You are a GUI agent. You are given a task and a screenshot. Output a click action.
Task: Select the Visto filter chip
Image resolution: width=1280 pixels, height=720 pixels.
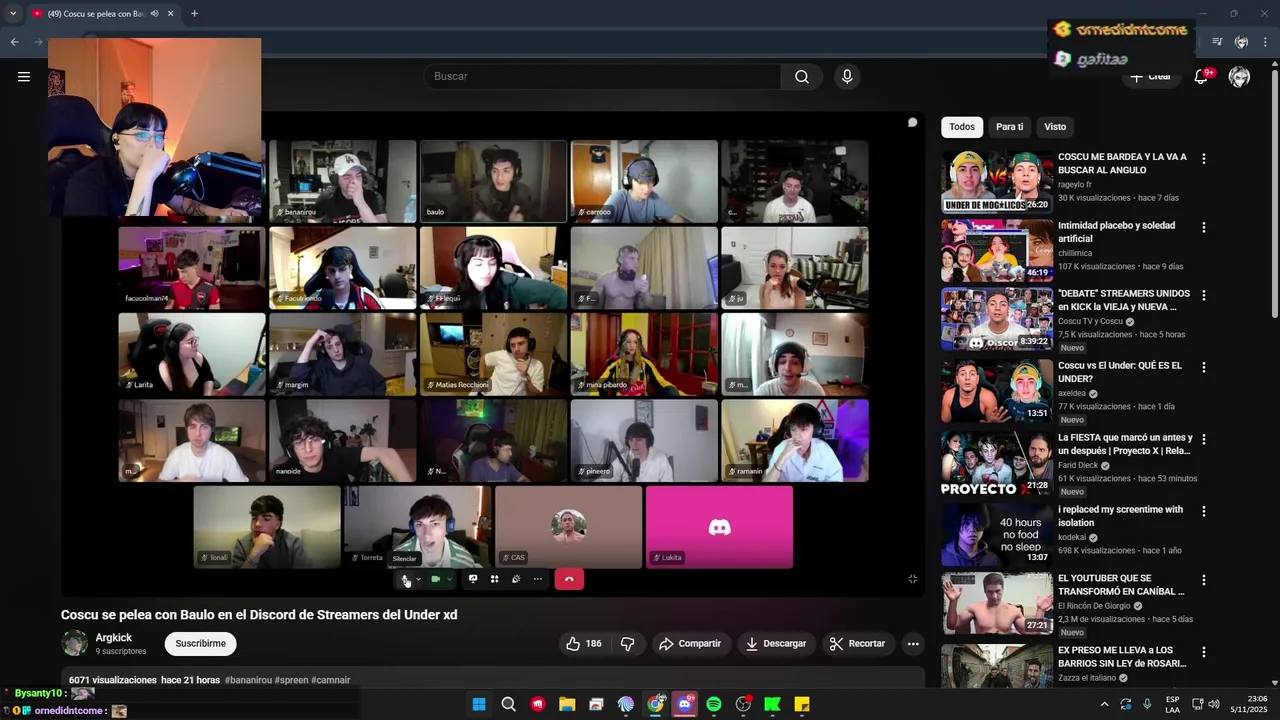[x=1055, y=127]
